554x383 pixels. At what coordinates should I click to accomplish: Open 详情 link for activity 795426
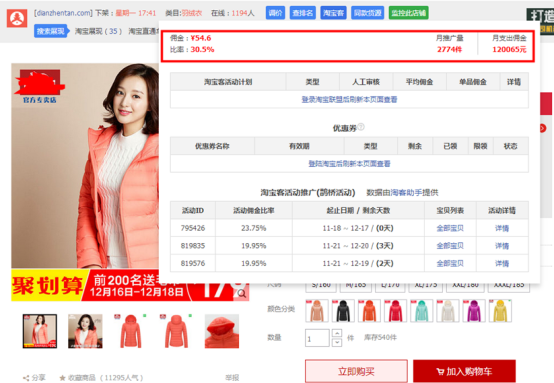click(x=502, y=228)
